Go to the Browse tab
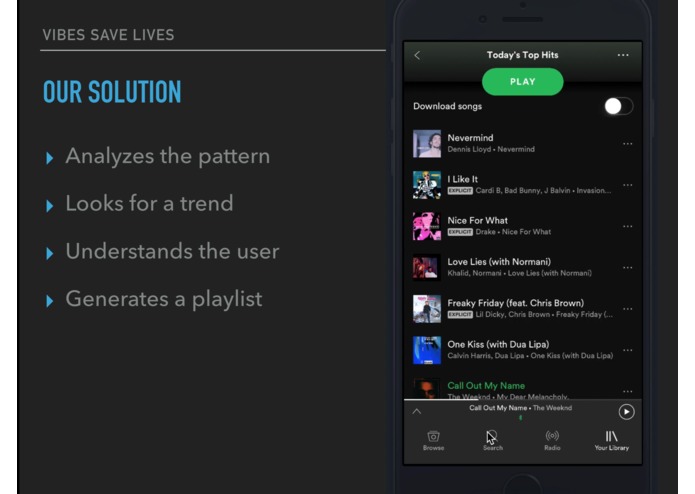 (433, 440)
